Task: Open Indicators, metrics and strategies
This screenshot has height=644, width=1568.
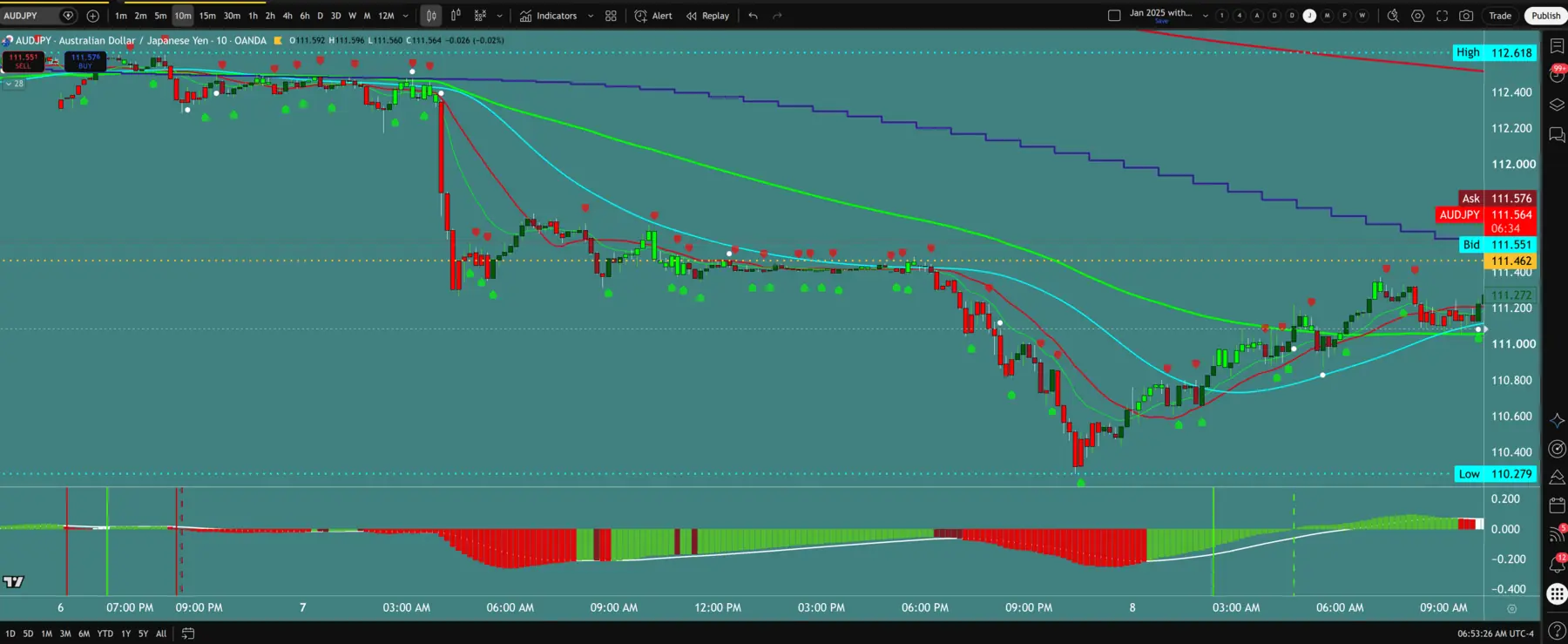Action: [549, 16]
